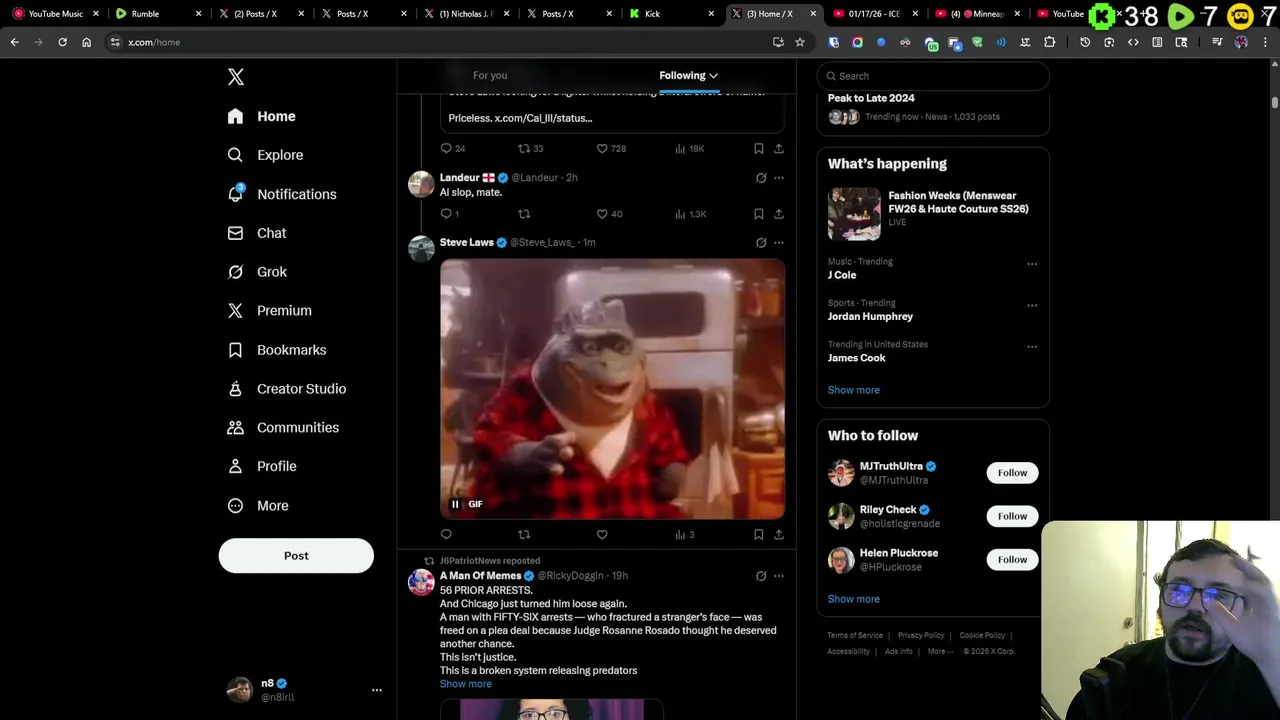Reply to Steve Laws GIF post

pos(446,535)
